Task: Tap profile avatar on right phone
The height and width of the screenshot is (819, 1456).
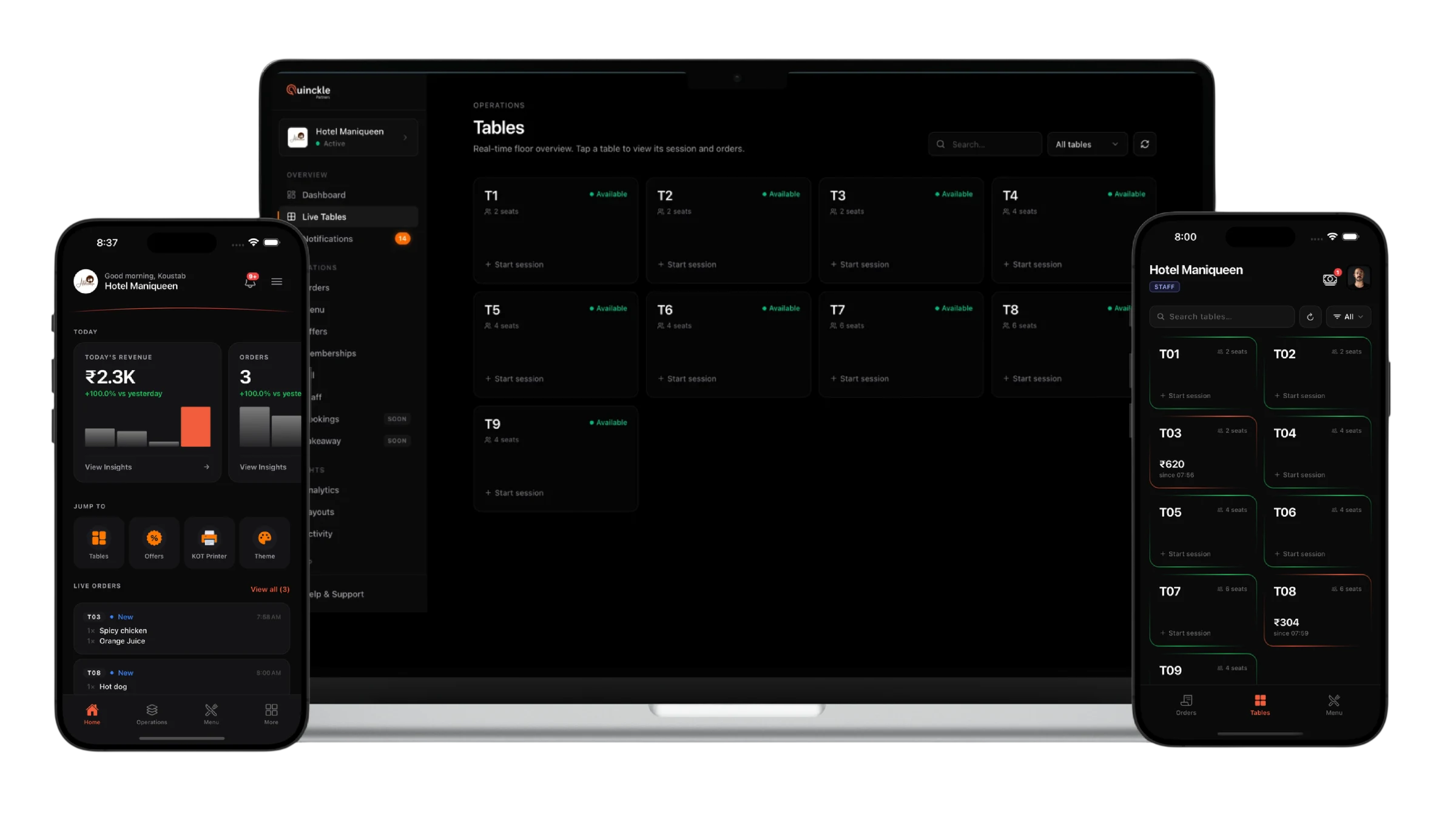Action: [x=1359, y=277]
